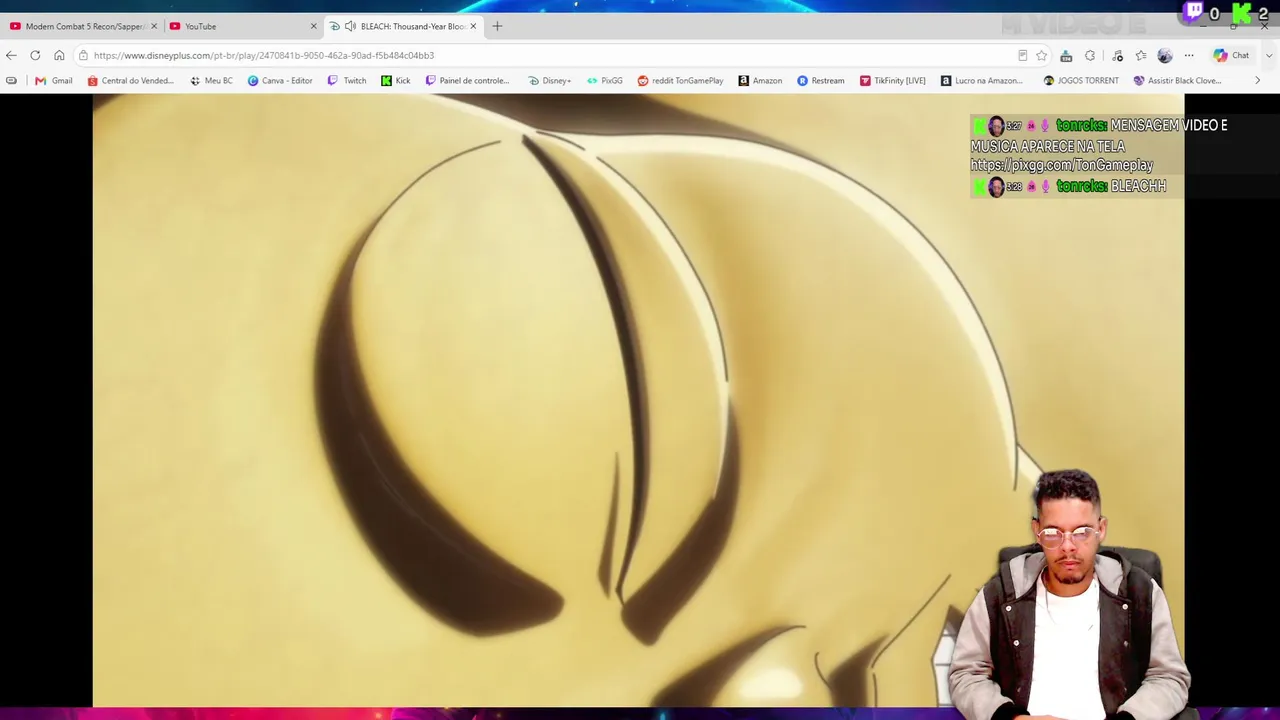Screen dimensions: 1280x720
Task: Close the Modern Combat 5 tab
Action: click(154, 26)
